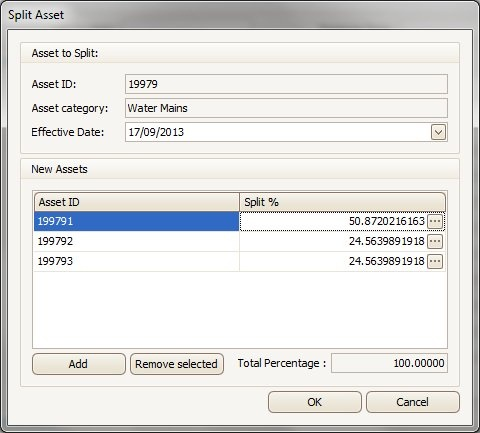The width and height of the screenshot is (480, 433).
Task: Click the Asset category field Water Mains
Action: (x=286, y=108)
